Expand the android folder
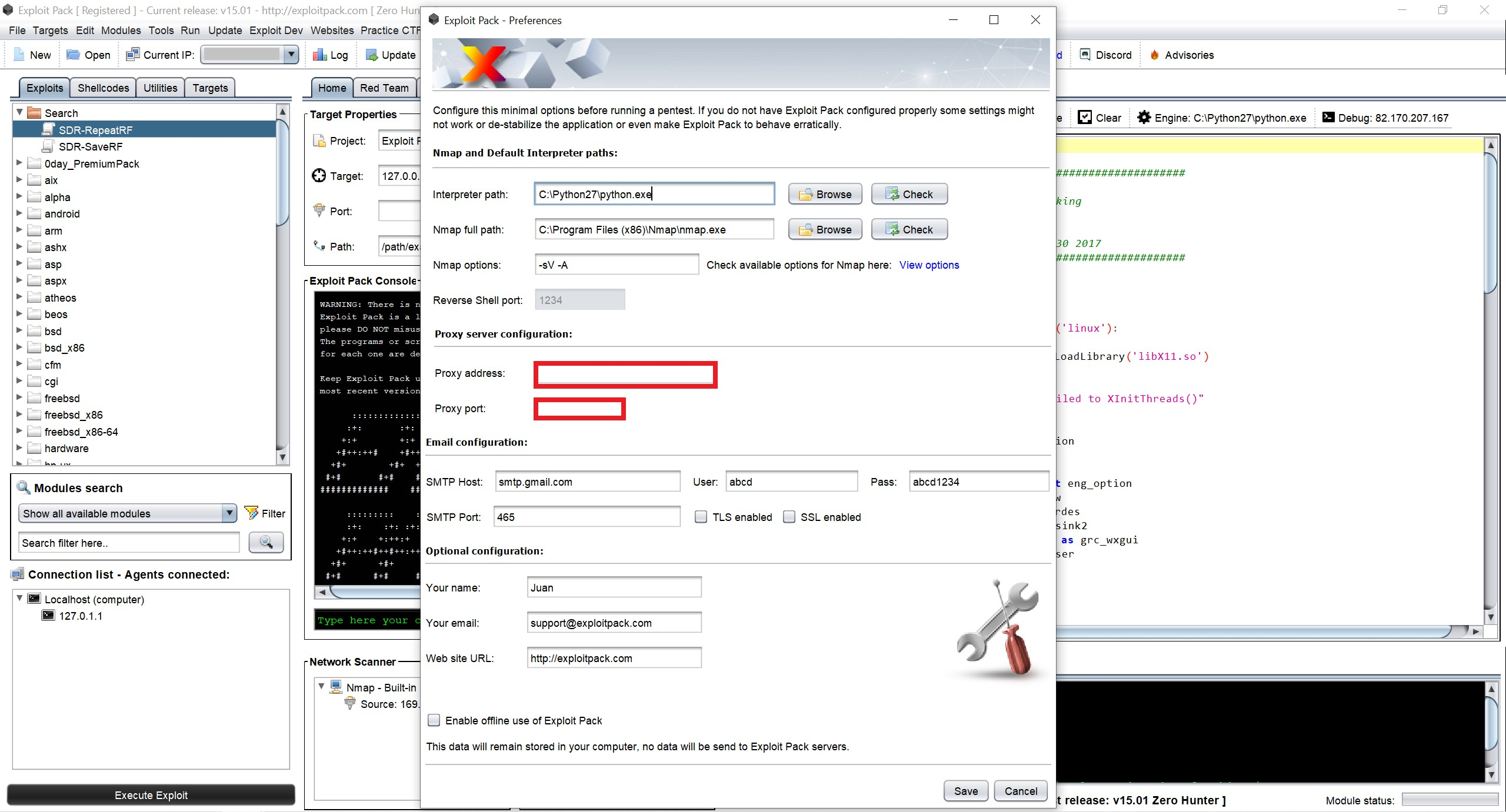The image size is (1506, 812). pos(19,213)
